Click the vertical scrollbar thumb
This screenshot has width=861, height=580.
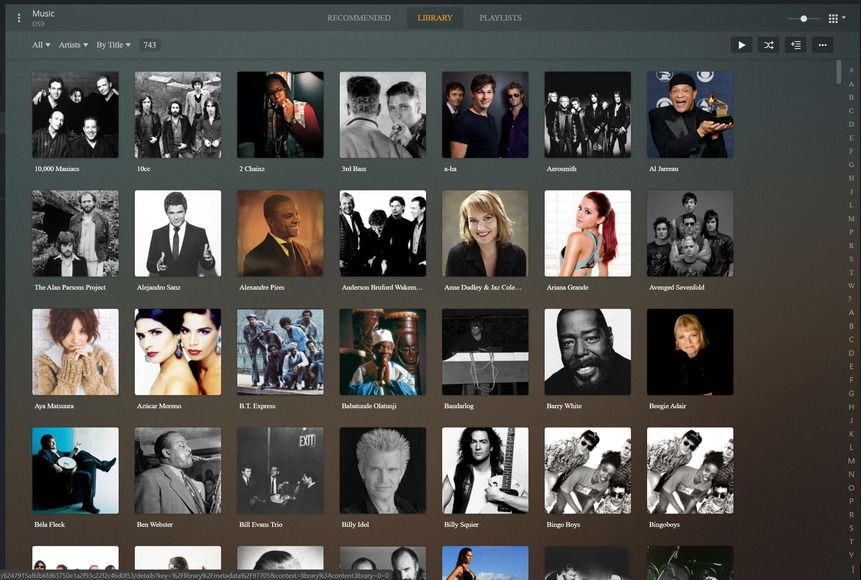tap(838, 72)
